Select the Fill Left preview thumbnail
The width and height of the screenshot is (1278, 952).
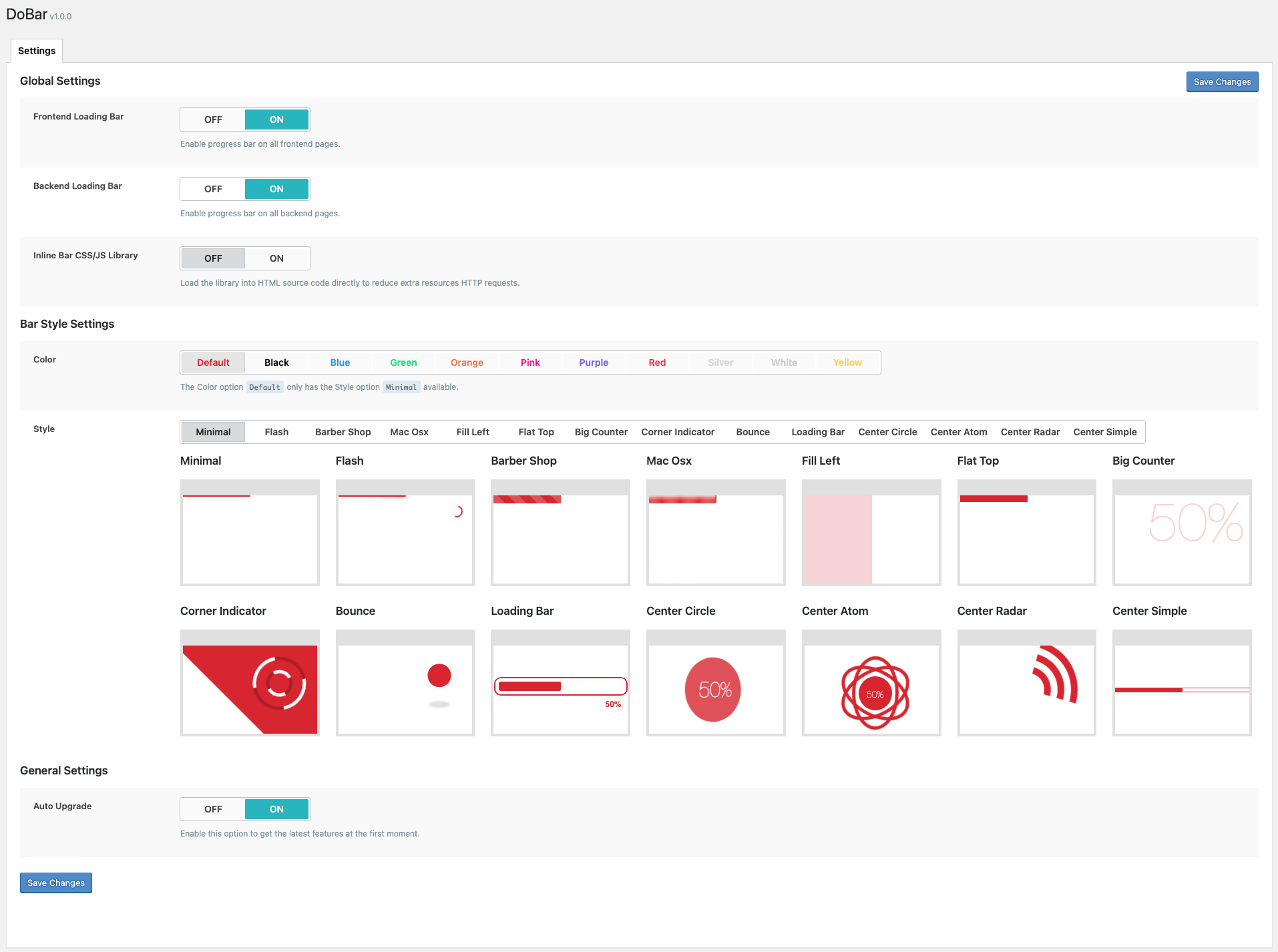[x=871, y=532]
